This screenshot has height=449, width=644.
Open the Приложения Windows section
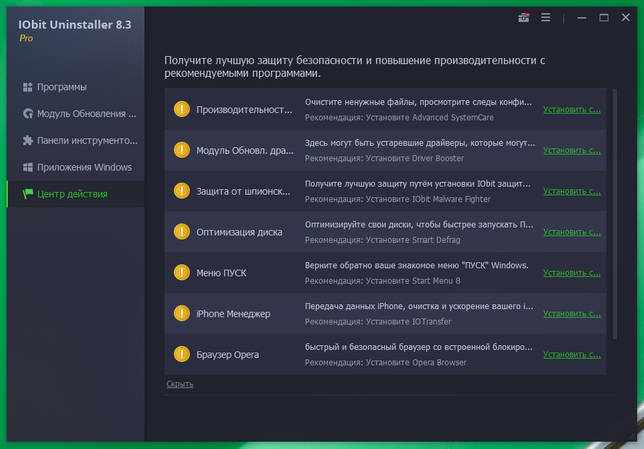click(x=76, y=167)
